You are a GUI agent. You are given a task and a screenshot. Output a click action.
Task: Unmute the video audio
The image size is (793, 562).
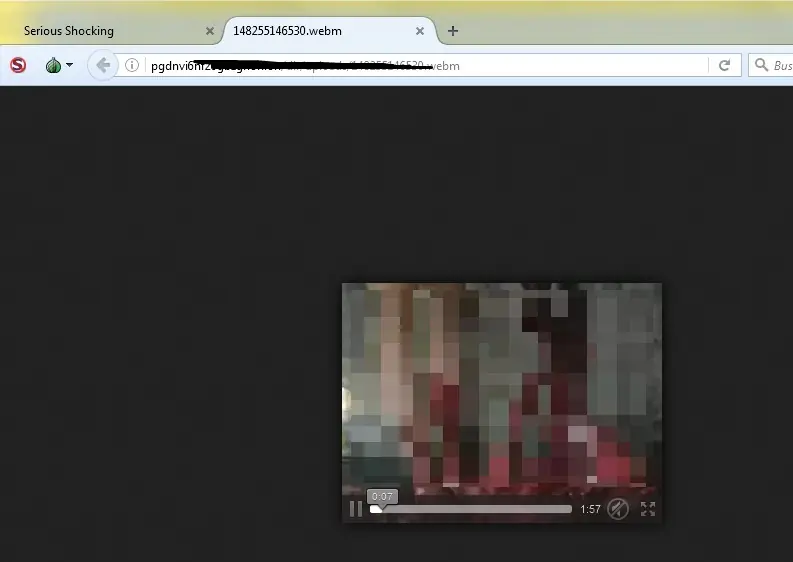(618, 509)
